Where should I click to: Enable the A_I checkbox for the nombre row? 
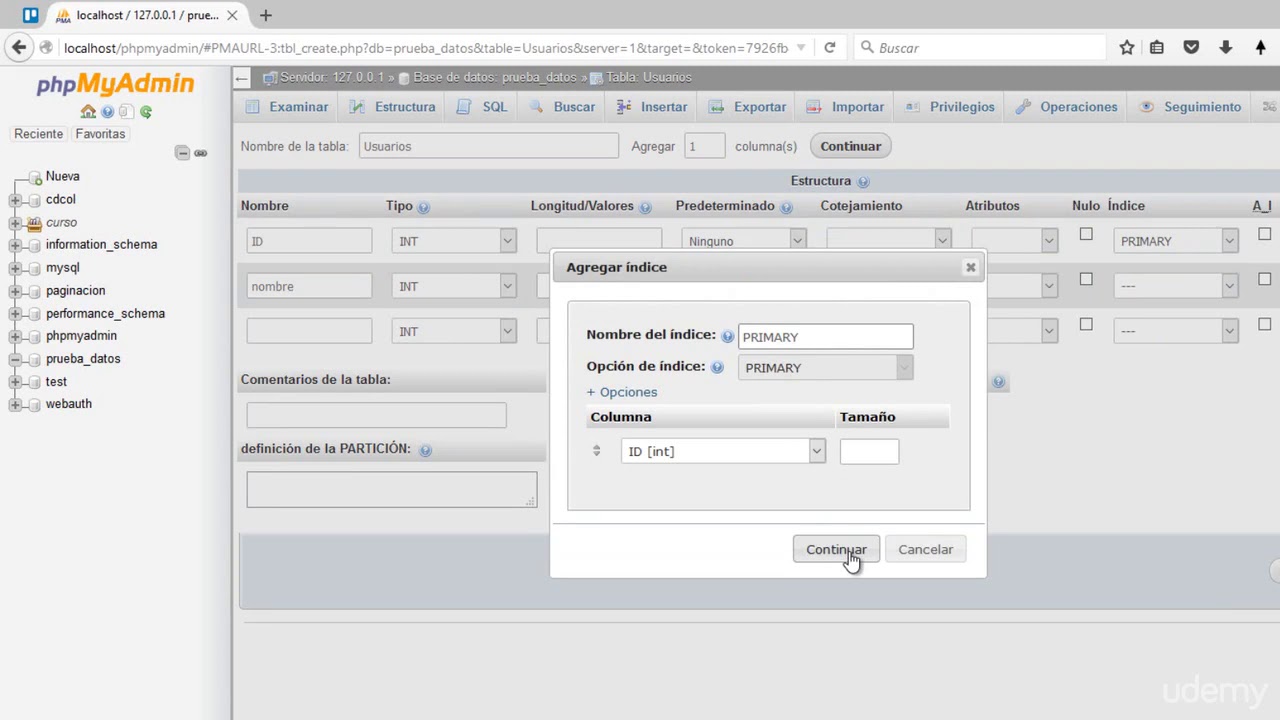(x=1264, y=279)
